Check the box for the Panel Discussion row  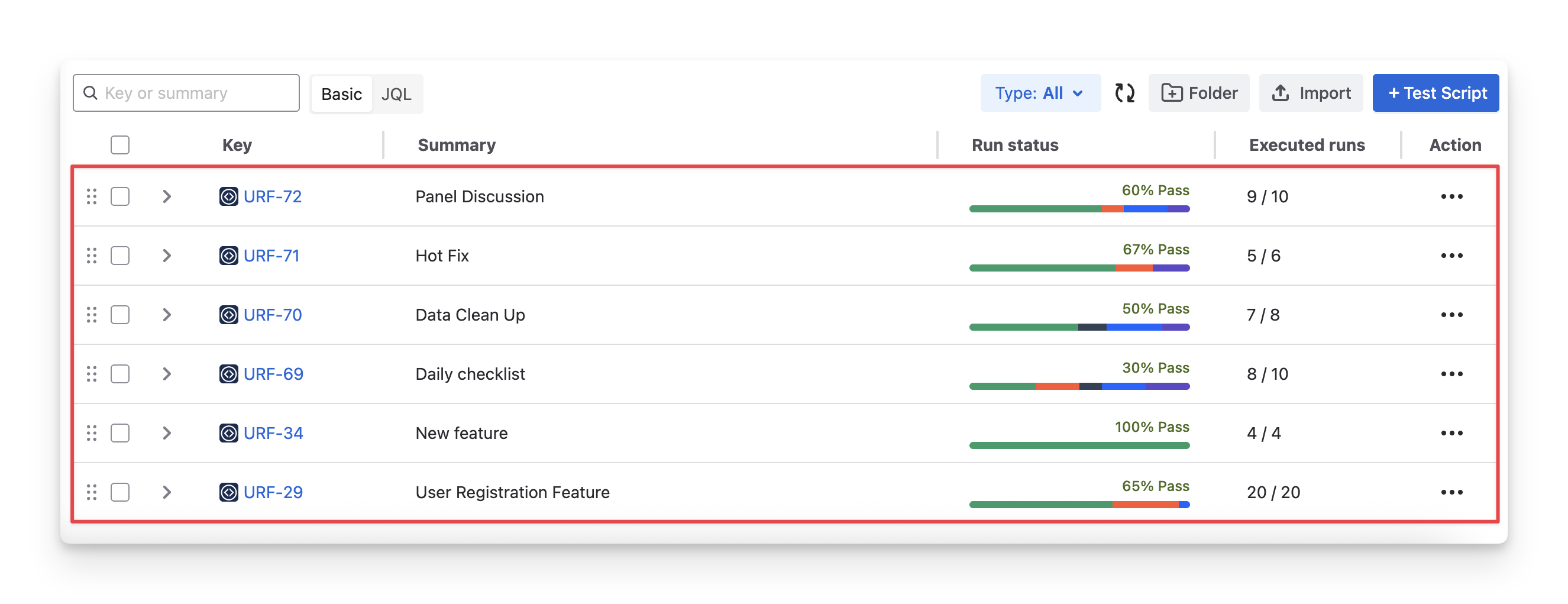[x=120, y=196]
